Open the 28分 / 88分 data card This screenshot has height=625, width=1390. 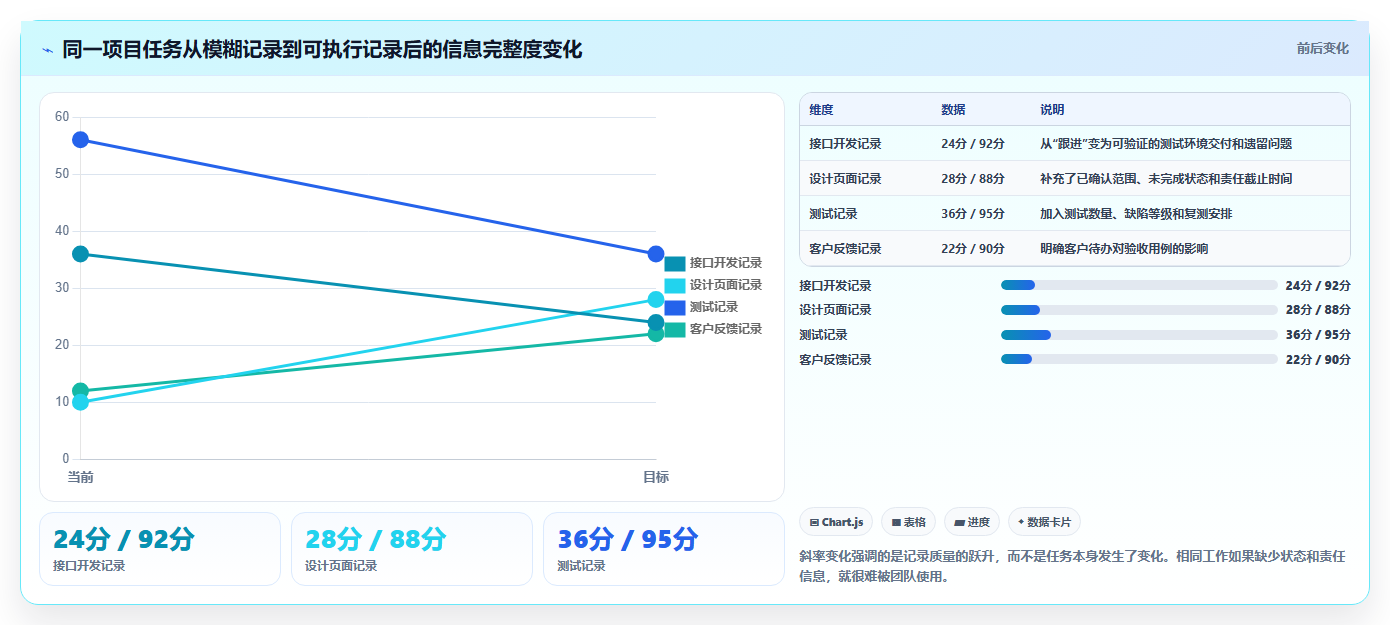(412, 549)
